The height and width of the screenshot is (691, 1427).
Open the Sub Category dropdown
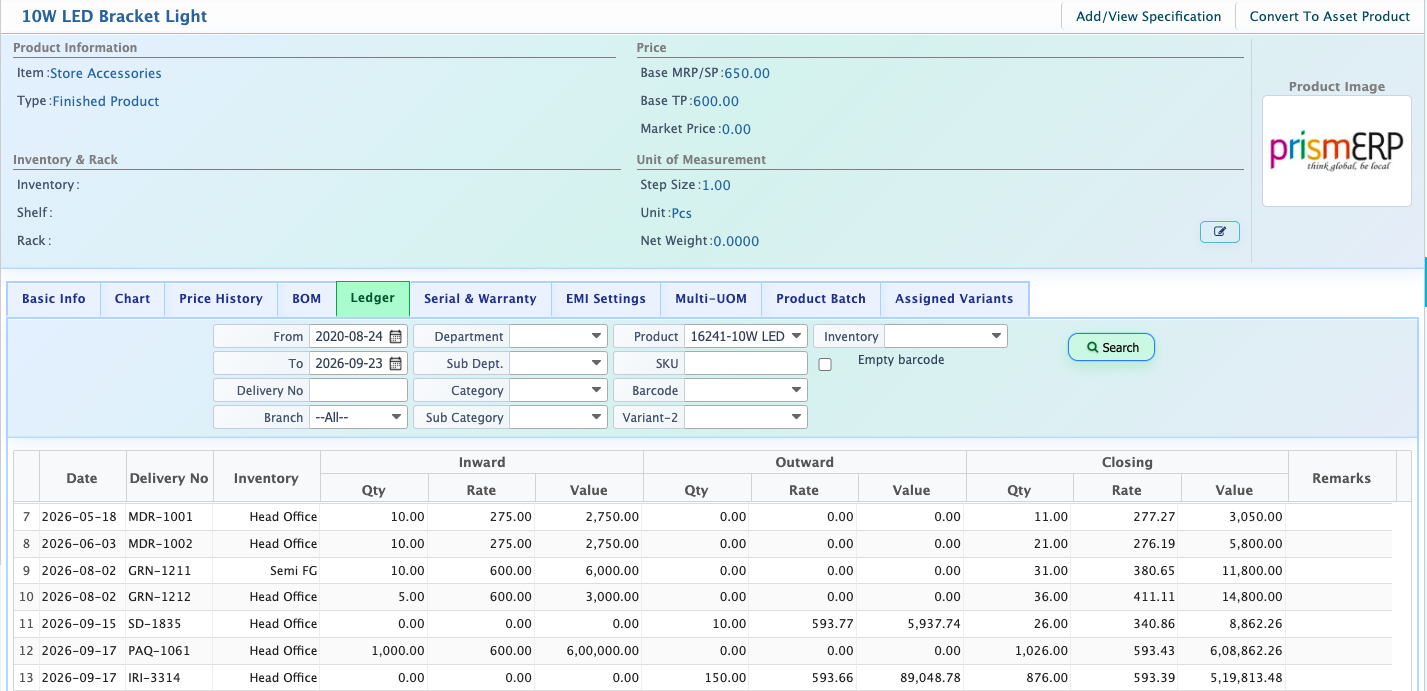click(558, 418)
